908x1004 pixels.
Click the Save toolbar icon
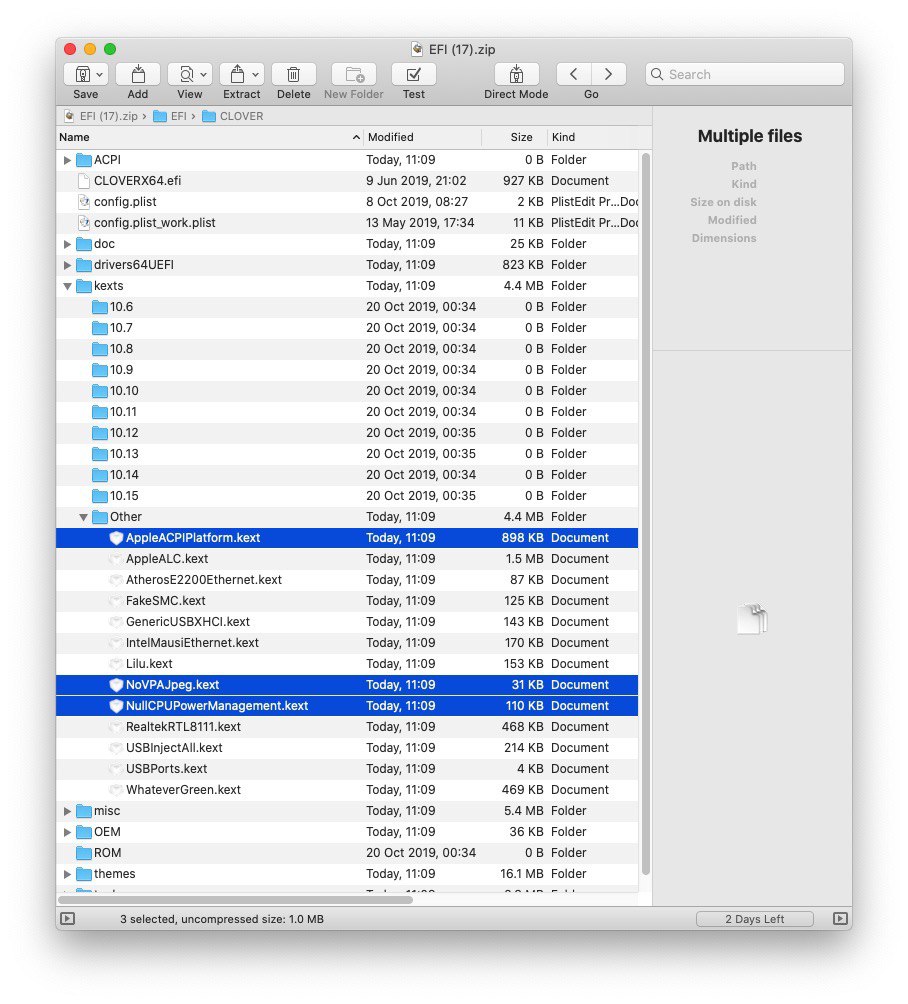tap(81, 74)
